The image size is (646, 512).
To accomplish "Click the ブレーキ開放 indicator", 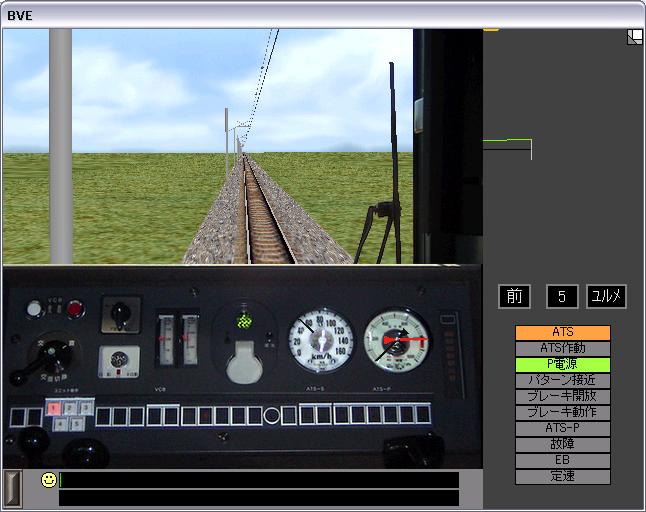I will 563,396.
